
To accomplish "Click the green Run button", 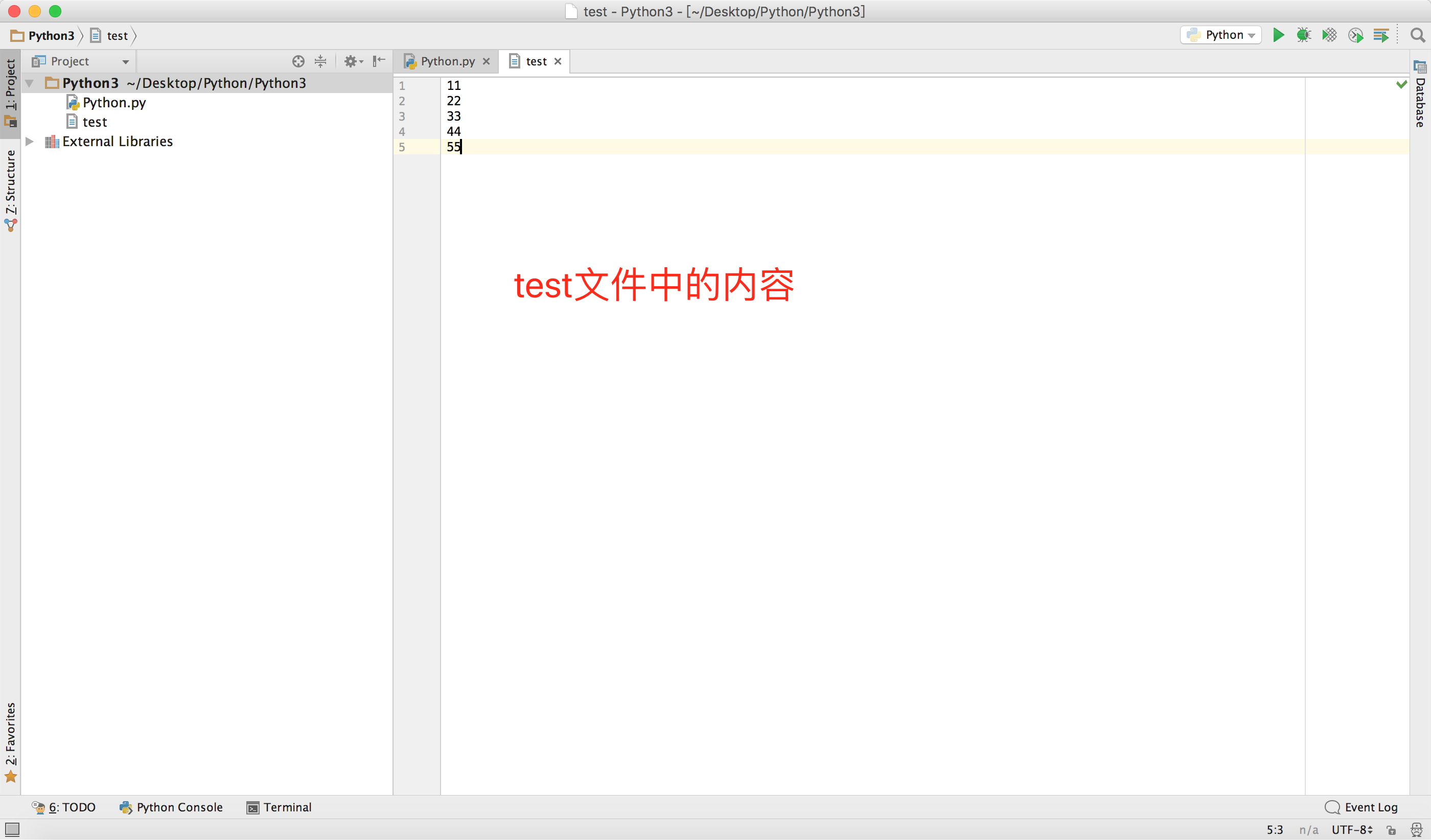I will (1278, 35).
